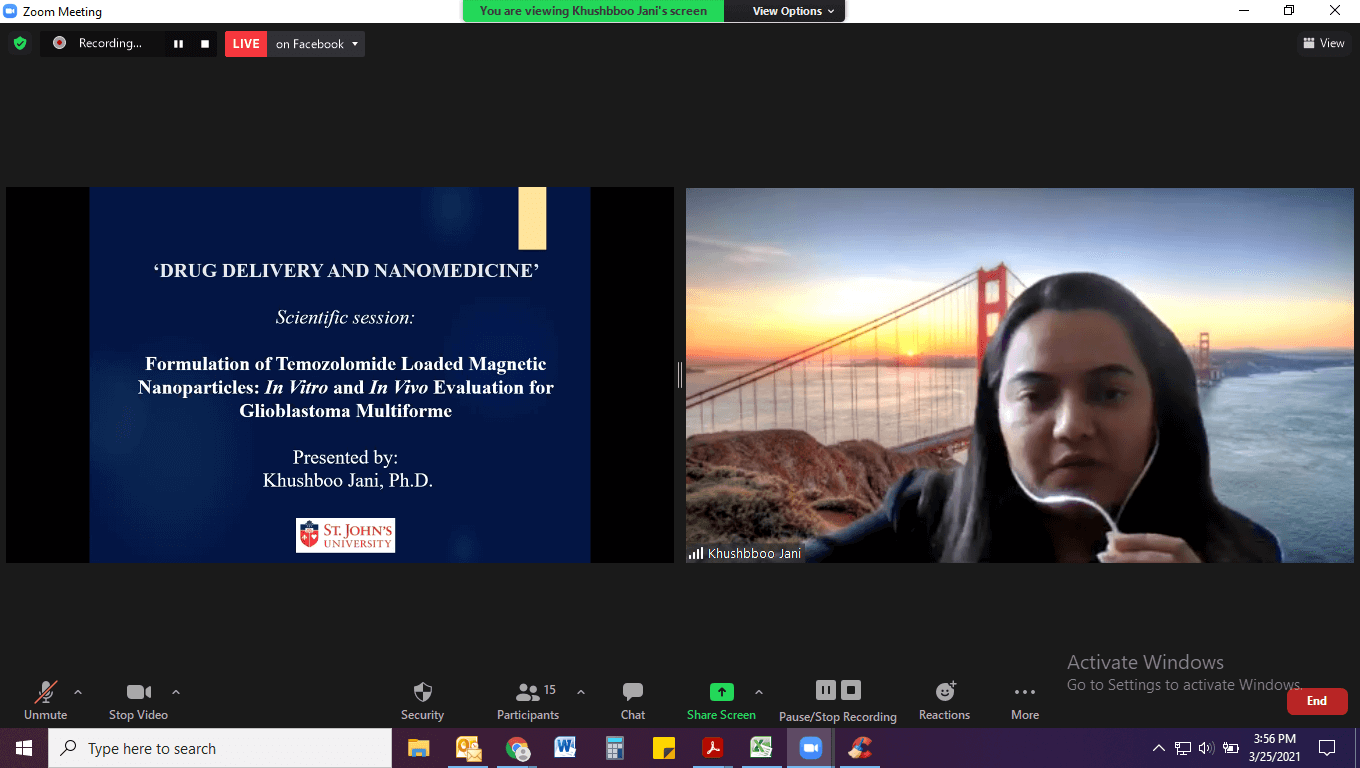
Task: Click the green screen-sharing notification banner
Action: coord(593,11)
